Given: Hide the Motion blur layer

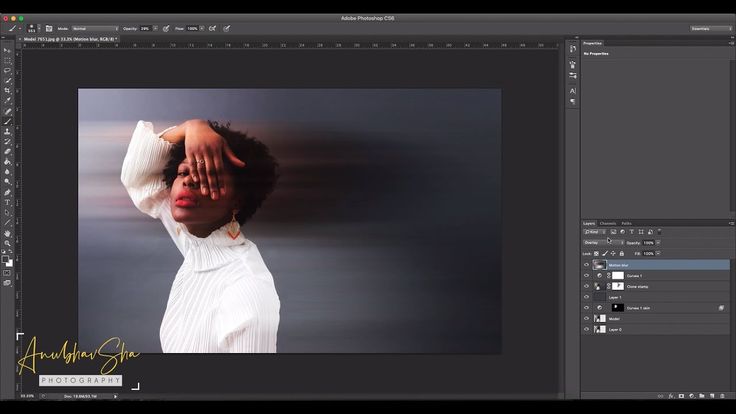Looking at the screenshot, I should coord(587,265).
